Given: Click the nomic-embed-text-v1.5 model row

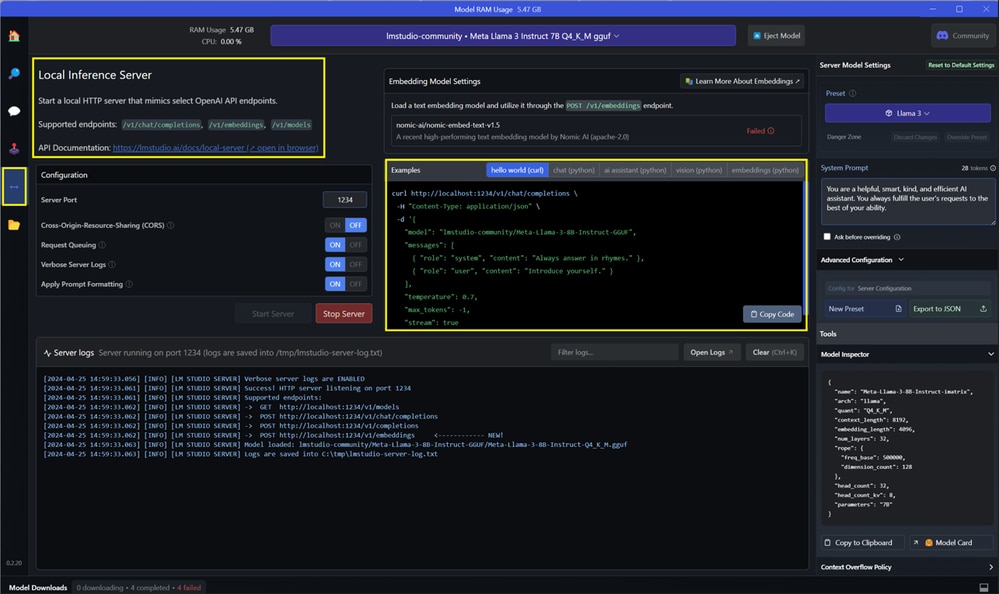Looking at the screenshot, I should pos(596,131).
